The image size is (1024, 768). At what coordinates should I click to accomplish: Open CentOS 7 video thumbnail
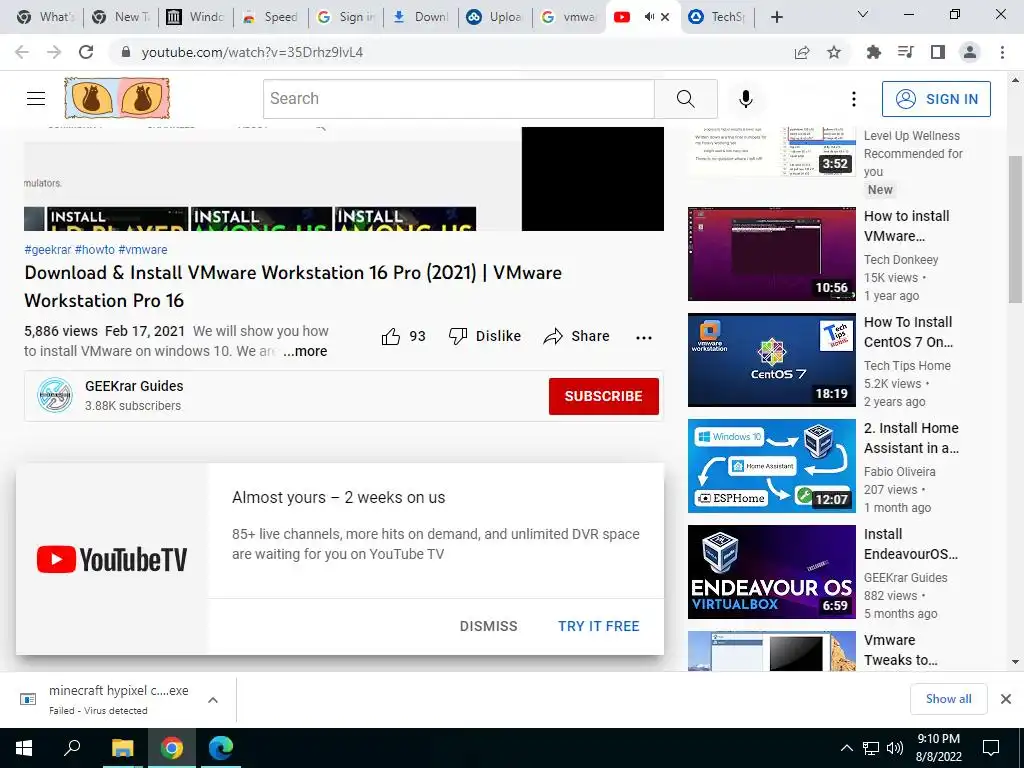771,360
